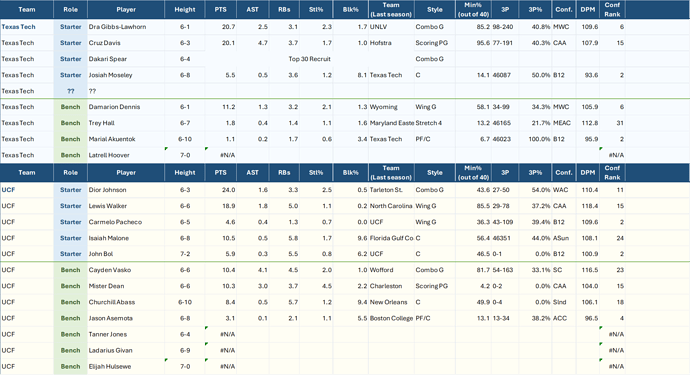Viewport: 690px width, 375px height.
Task: Click John Bol's height cell 7-2
Action: pos(185,254)
